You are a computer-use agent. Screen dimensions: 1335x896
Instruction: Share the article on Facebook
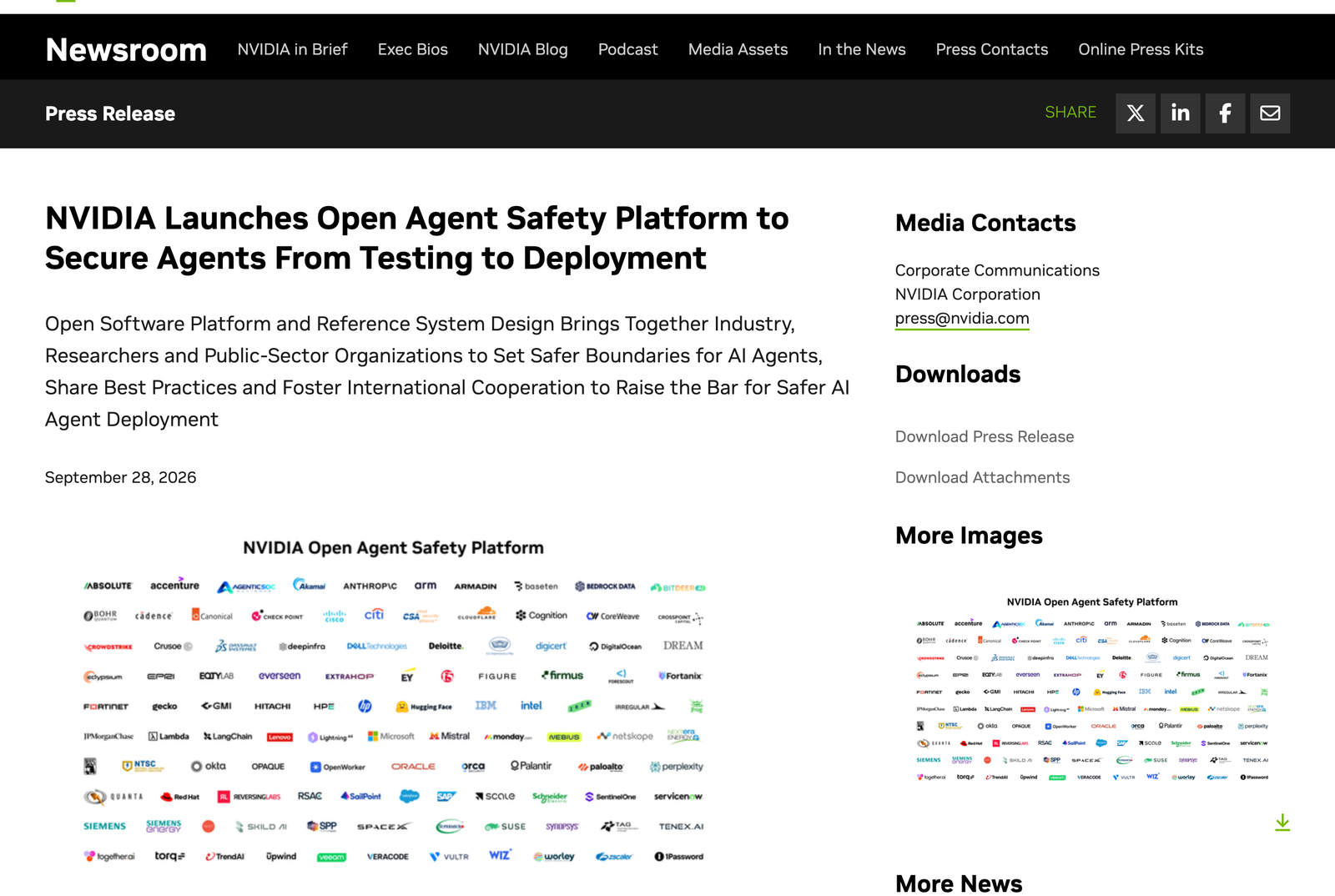[1225, 113]
